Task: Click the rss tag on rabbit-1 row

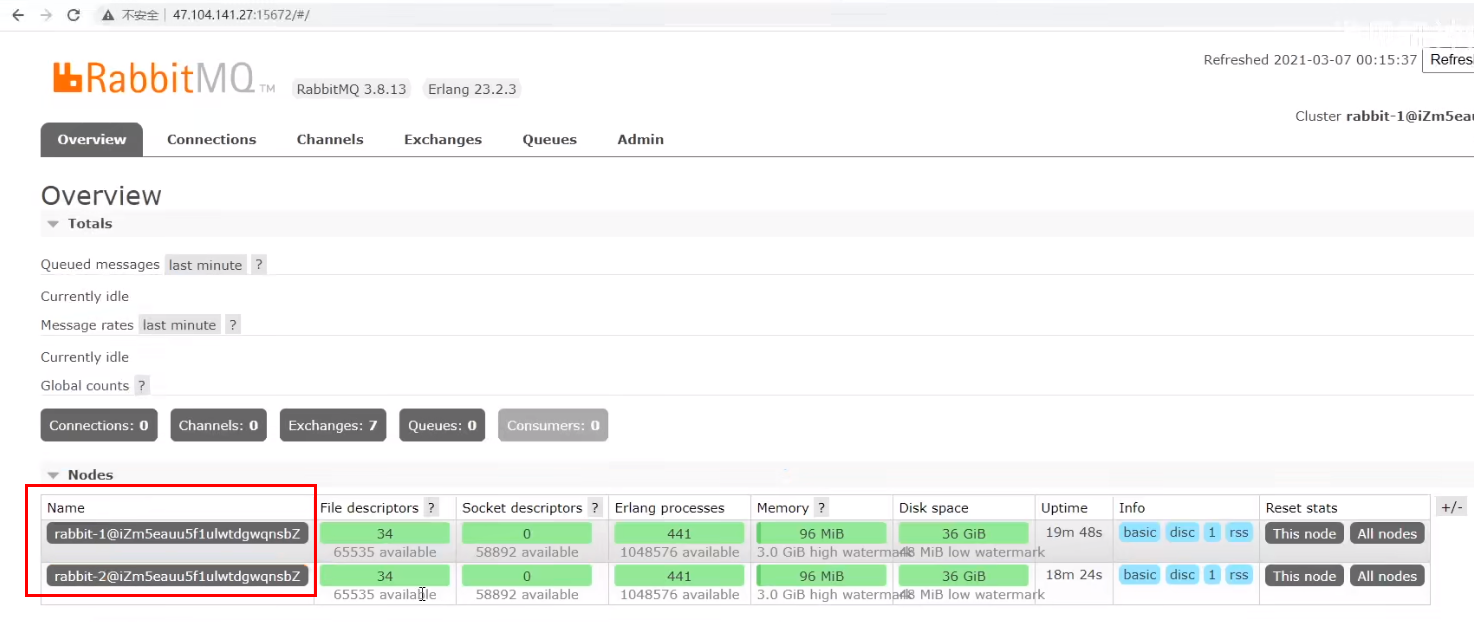Action: pyautogui.click(x=1239, y=533)
